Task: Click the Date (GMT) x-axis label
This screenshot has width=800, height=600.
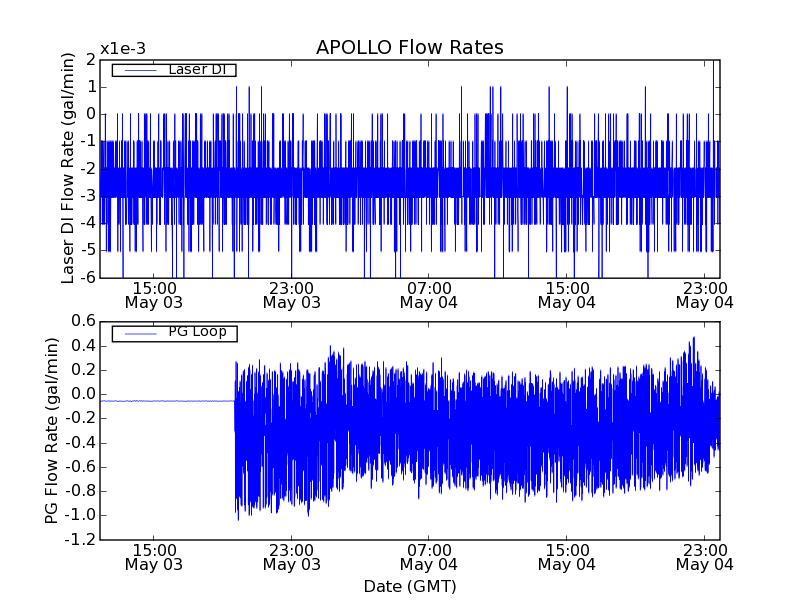Action: [x=409, y=585]
